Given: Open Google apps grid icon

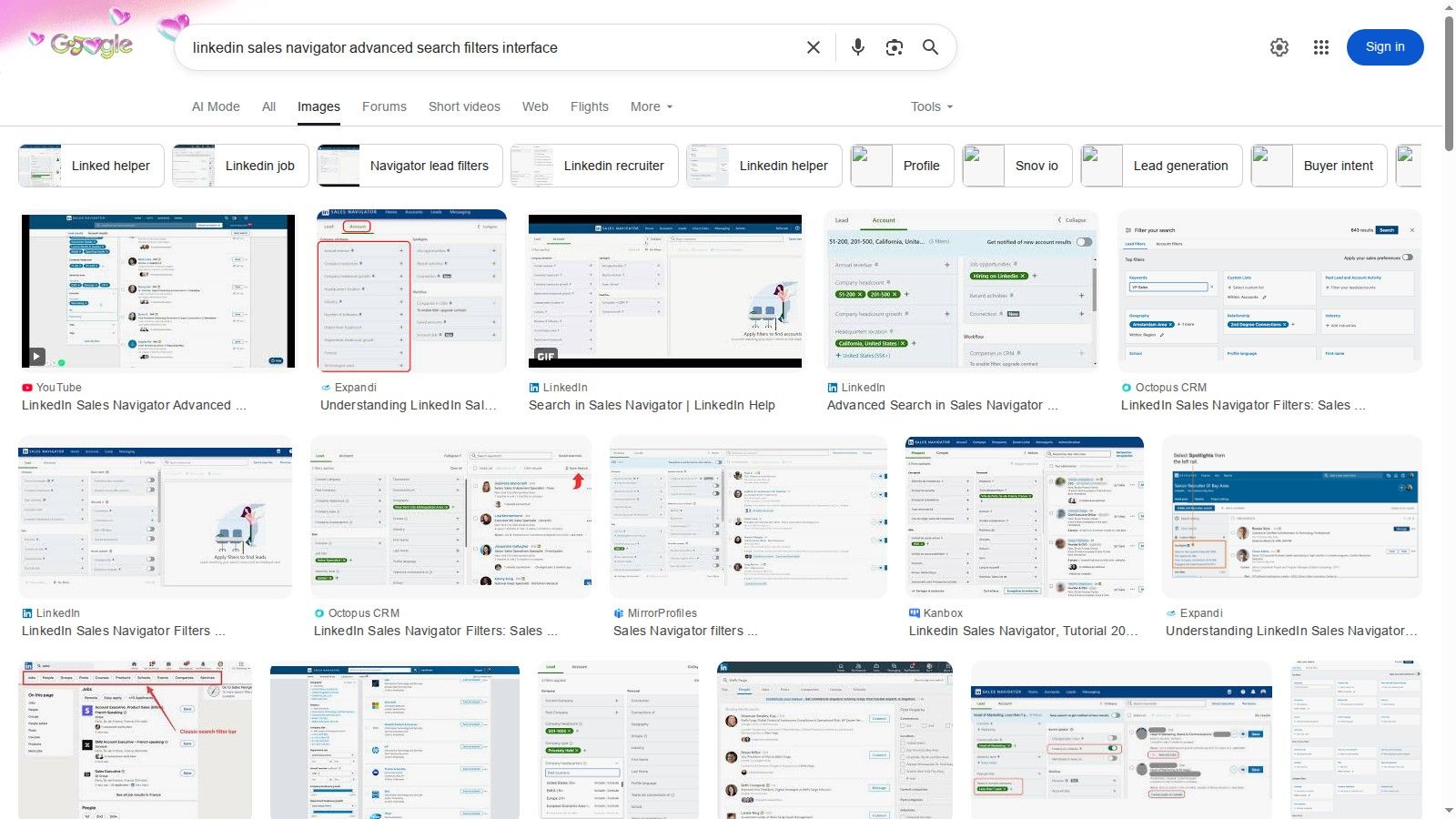Looking at the screenshot, I should coord(1321,47).
